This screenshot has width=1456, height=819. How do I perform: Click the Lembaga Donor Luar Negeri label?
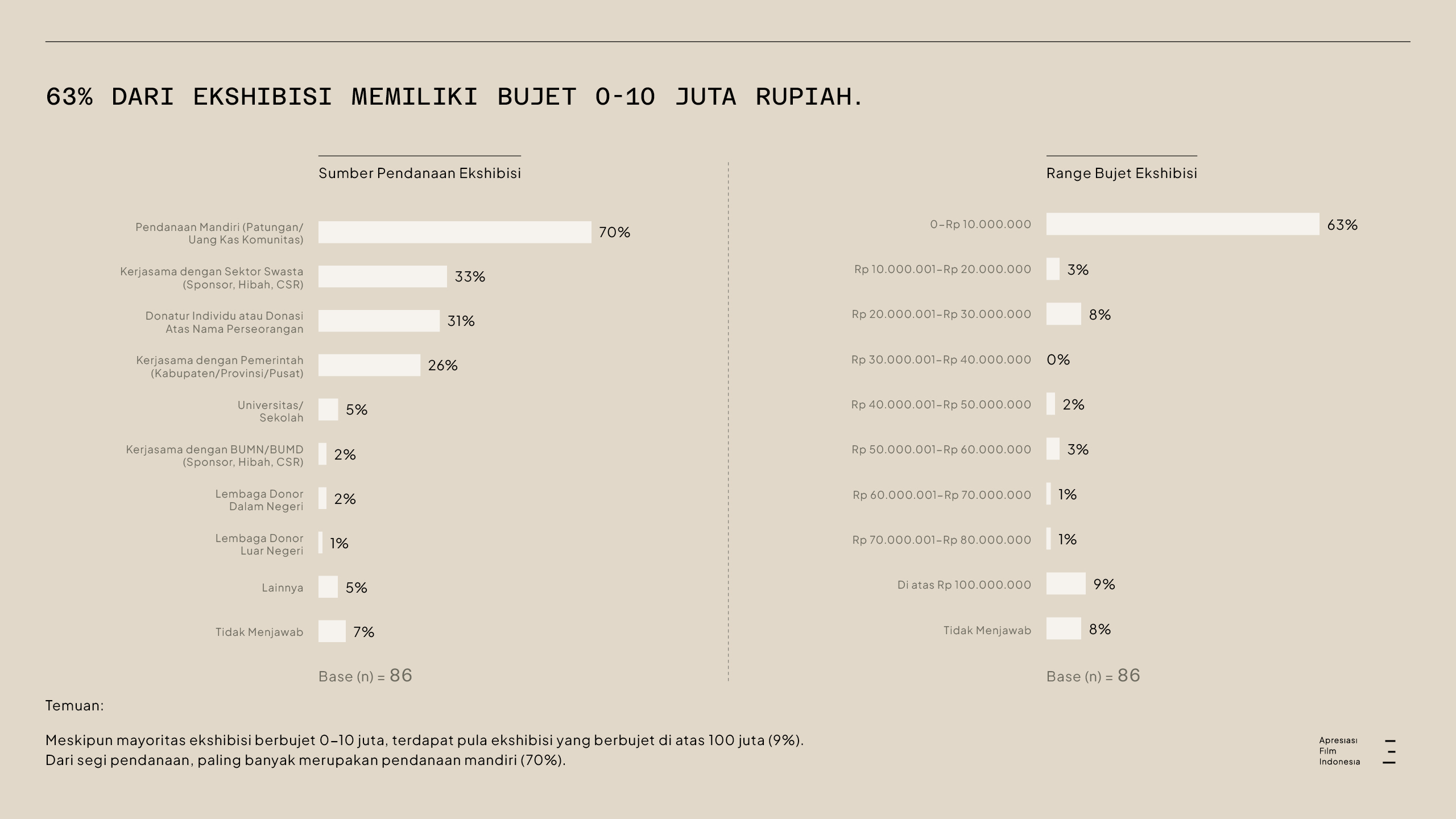point(259,544)
